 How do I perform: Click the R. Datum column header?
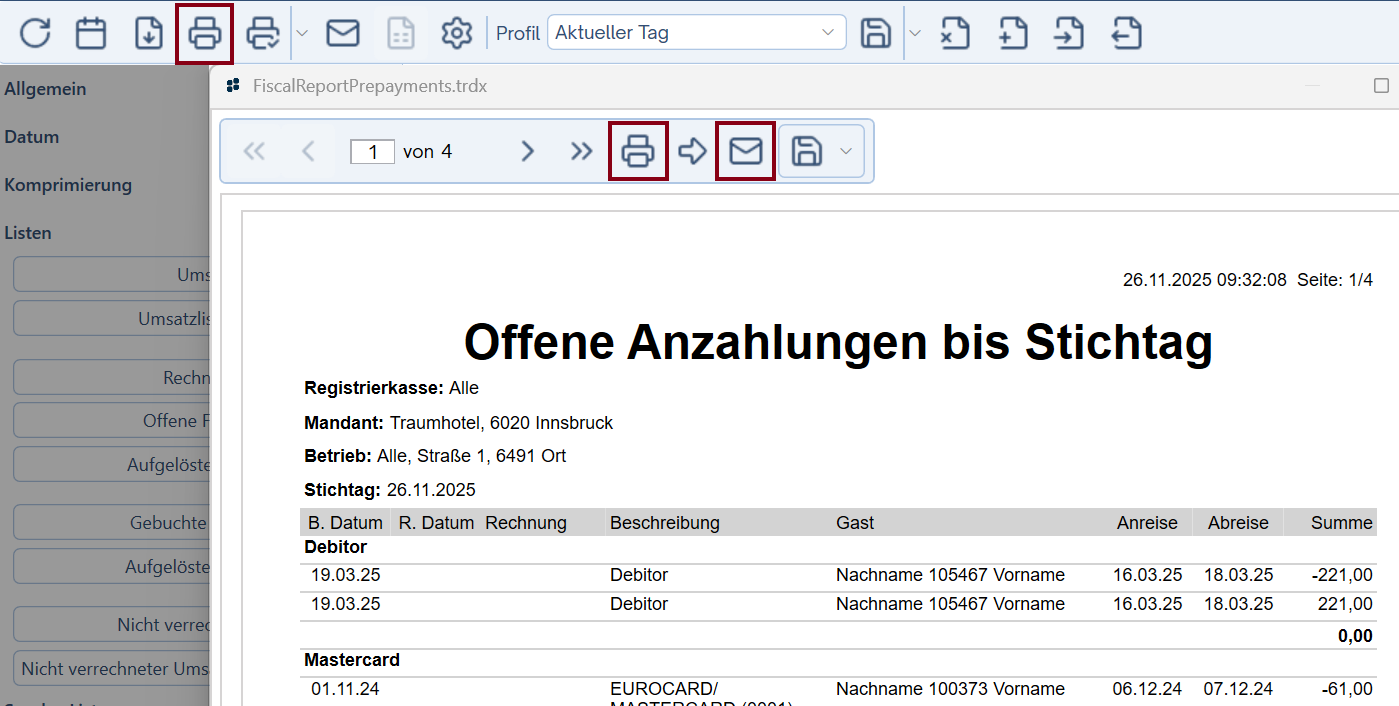click(x=436, y=523)
